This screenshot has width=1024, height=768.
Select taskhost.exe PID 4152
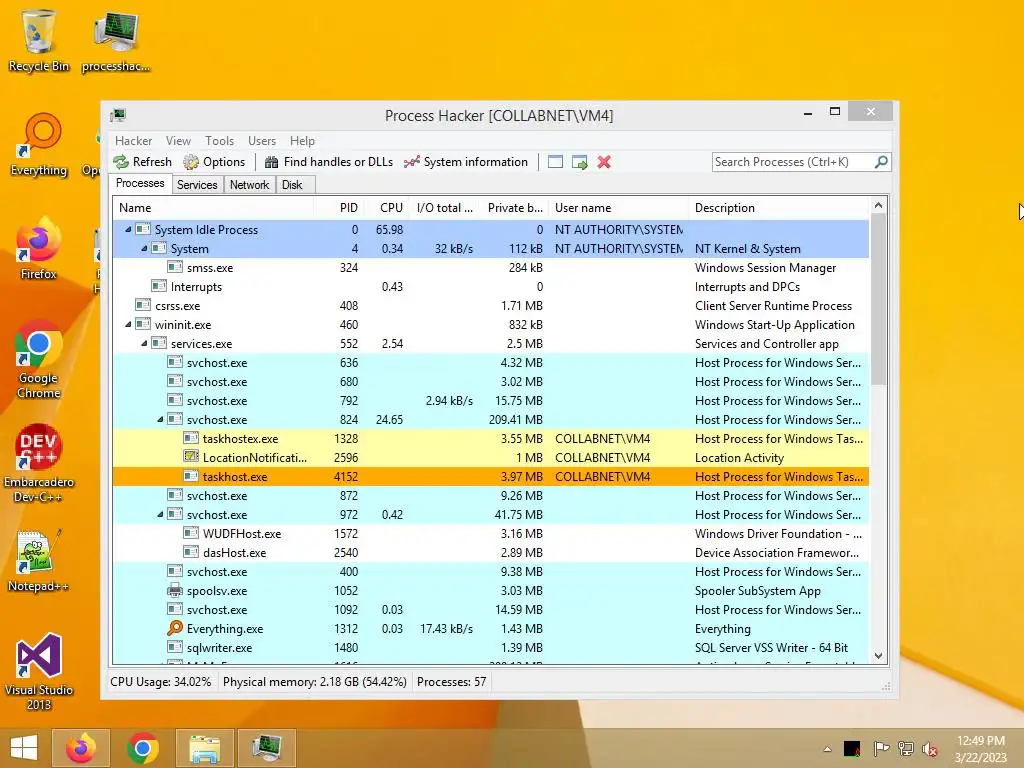click(490, 477)
